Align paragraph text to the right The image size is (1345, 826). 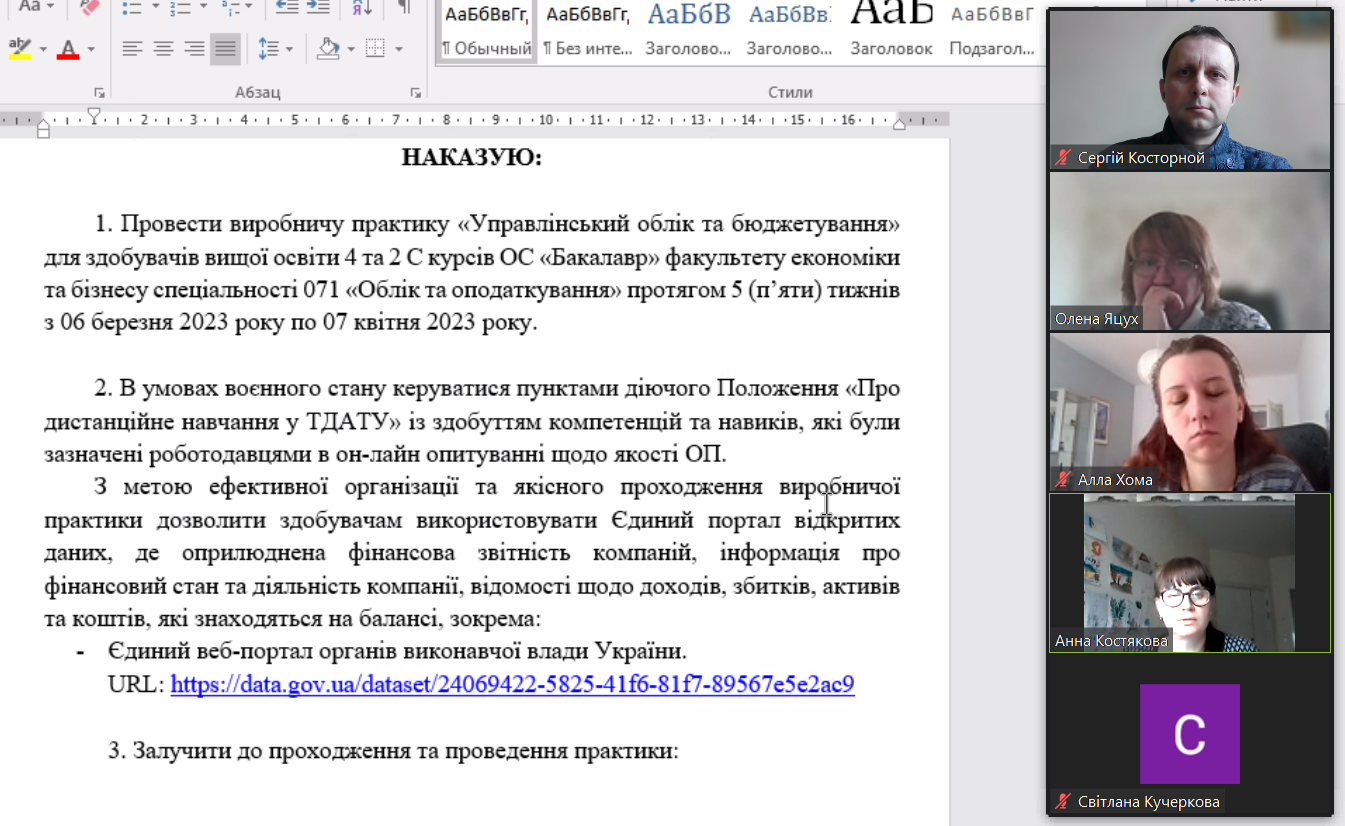point(194,48)
